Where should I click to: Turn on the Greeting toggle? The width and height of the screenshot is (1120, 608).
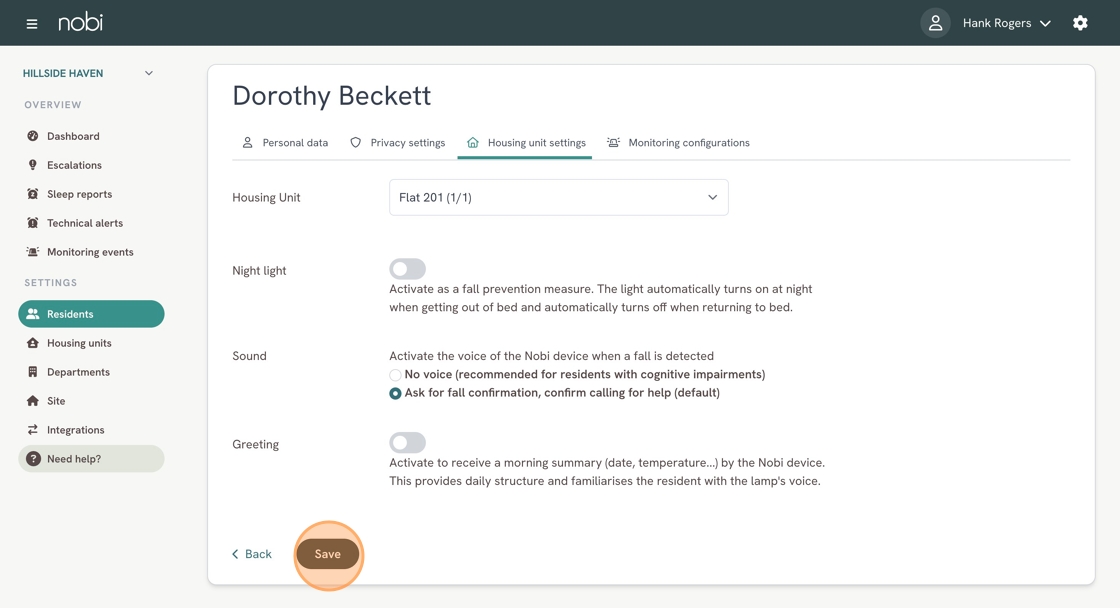coord(407,443)
